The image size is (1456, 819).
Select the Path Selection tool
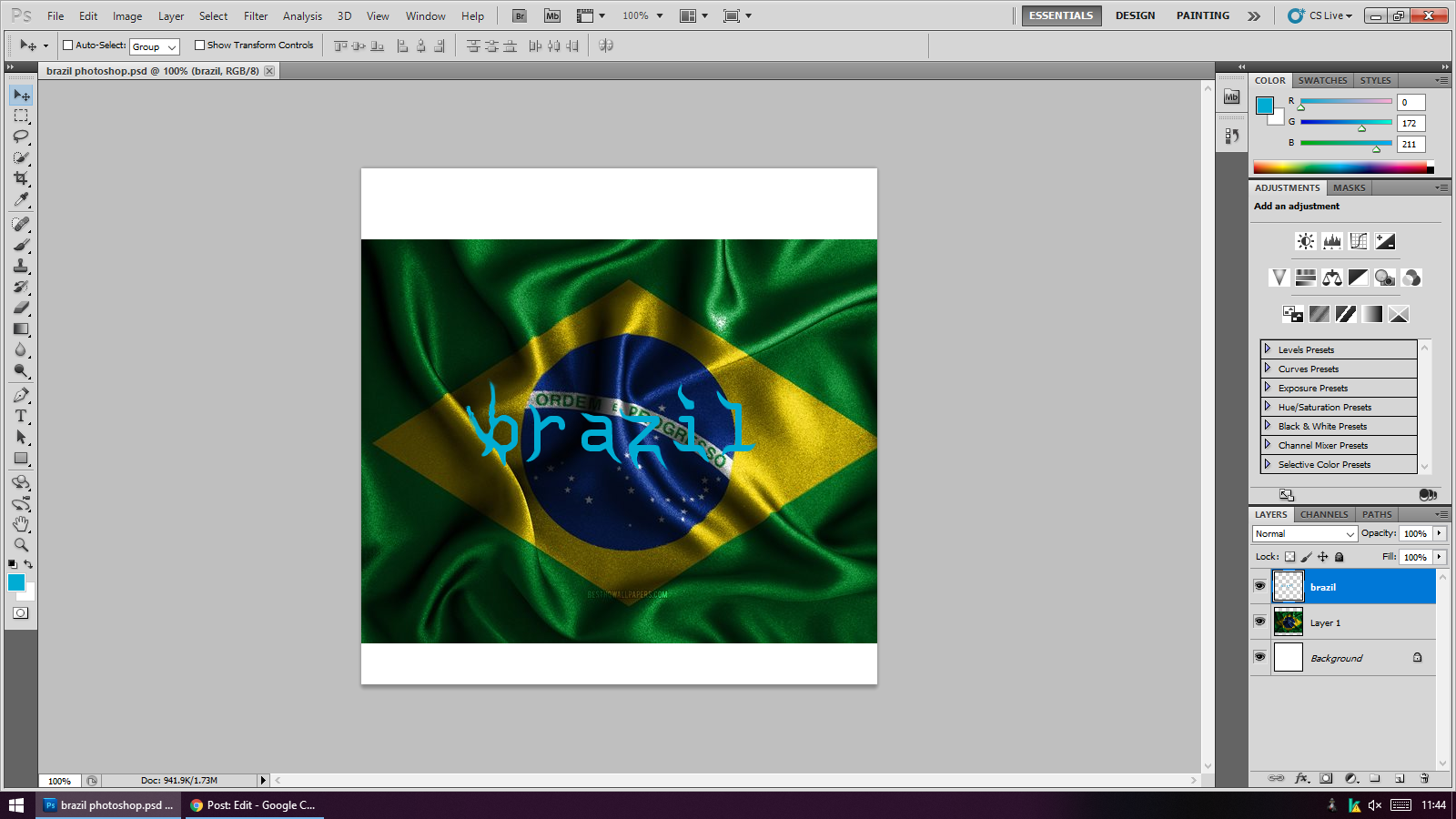(x=21, y=437)
